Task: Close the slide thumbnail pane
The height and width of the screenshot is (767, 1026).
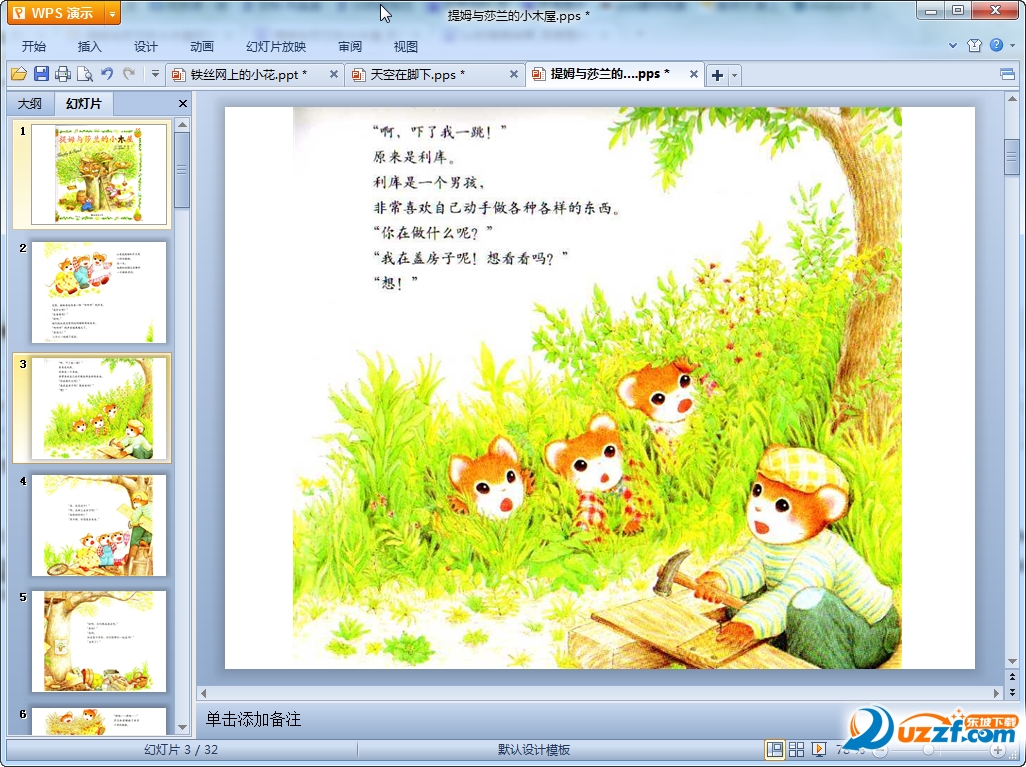Action: [183, 103]
